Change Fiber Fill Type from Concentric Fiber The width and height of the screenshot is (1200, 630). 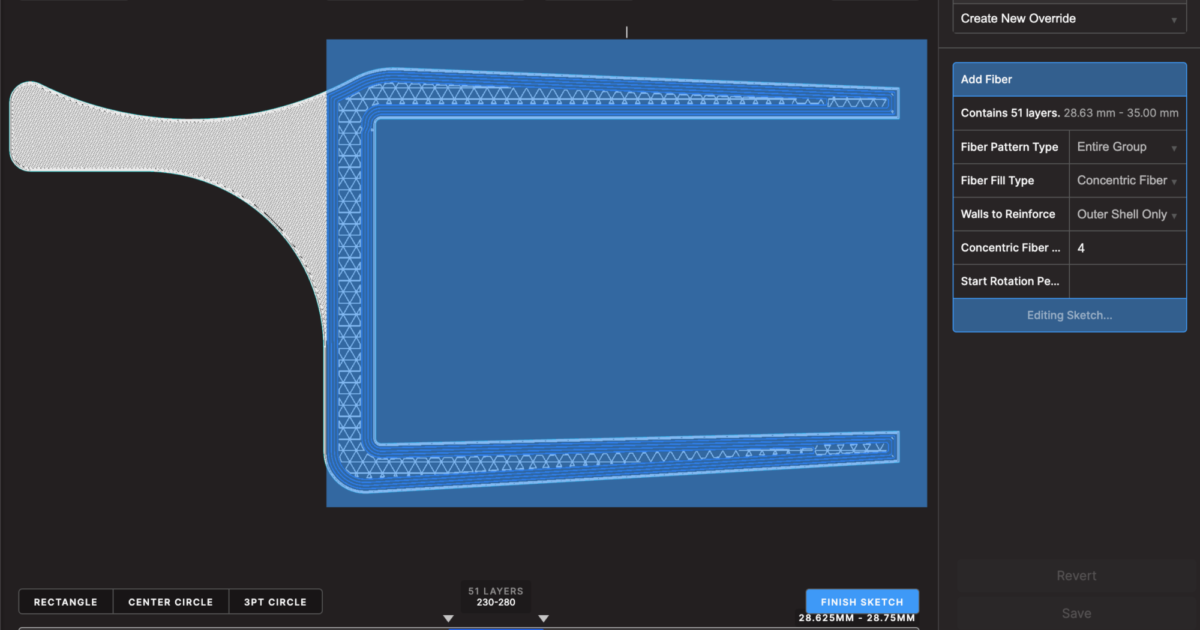[x=1127, y=180]
